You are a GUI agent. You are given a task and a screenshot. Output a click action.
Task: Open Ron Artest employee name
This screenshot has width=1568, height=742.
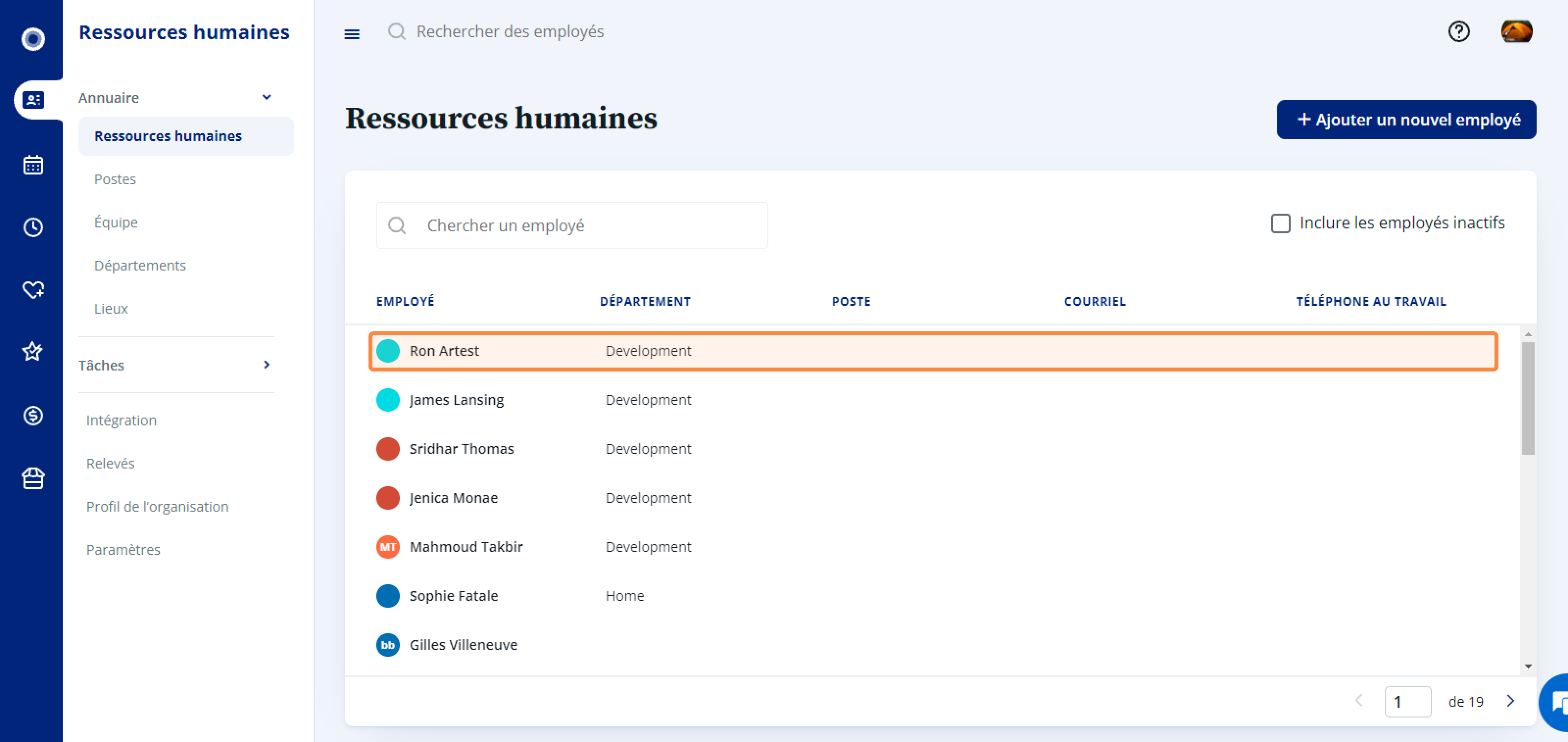click(x=444, y=351)
